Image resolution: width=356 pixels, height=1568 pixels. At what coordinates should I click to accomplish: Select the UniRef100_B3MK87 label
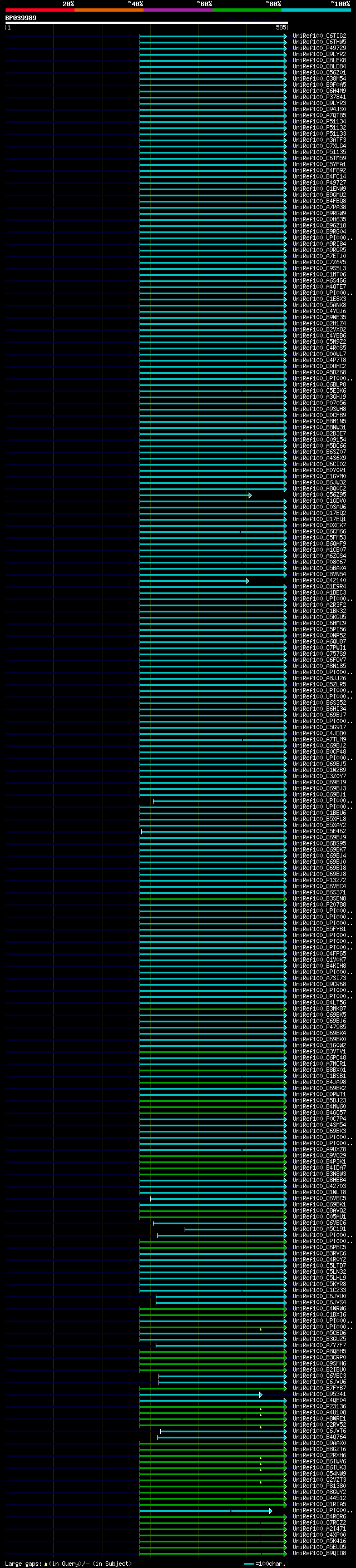(x=319, y=1009)
